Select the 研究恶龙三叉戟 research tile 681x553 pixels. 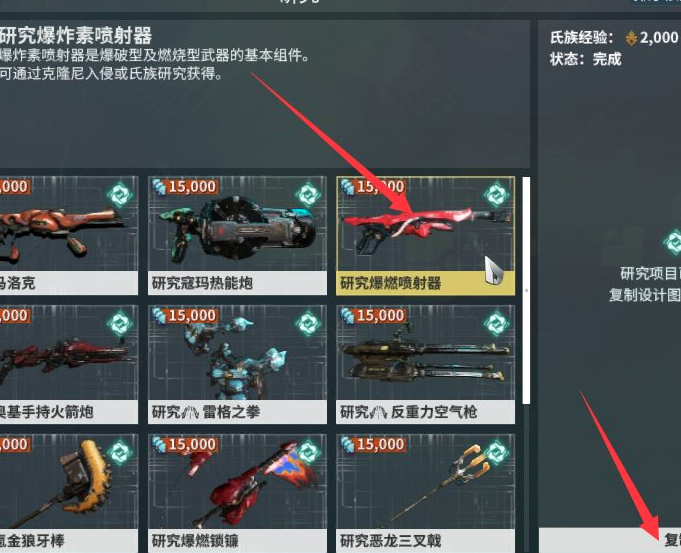click(x=426, y=493)
